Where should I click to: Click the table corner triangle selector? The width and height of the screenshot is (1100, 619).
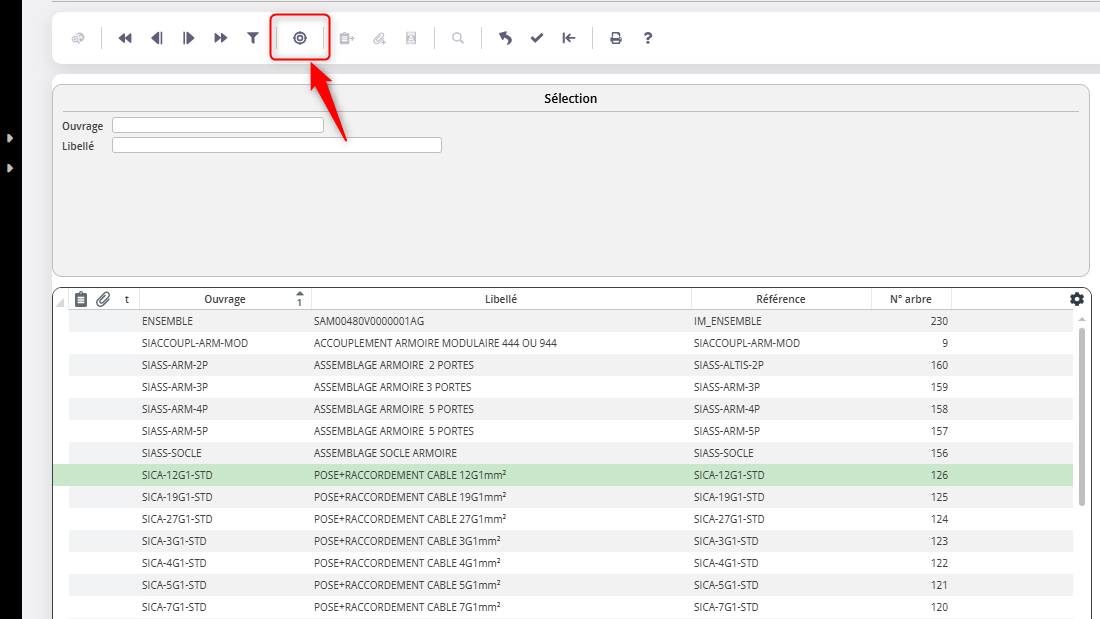pyautogui.click(x=60, y=302)
